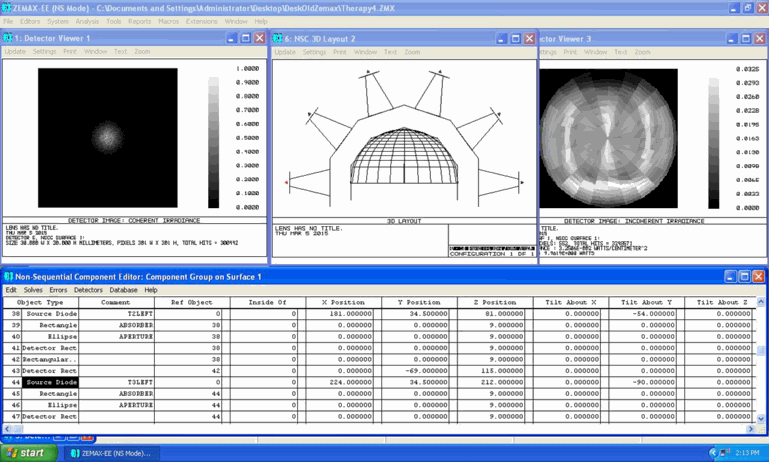Close the Non-Sequential Component Editor window
This screenshot has width=769, height=462.
759,276
